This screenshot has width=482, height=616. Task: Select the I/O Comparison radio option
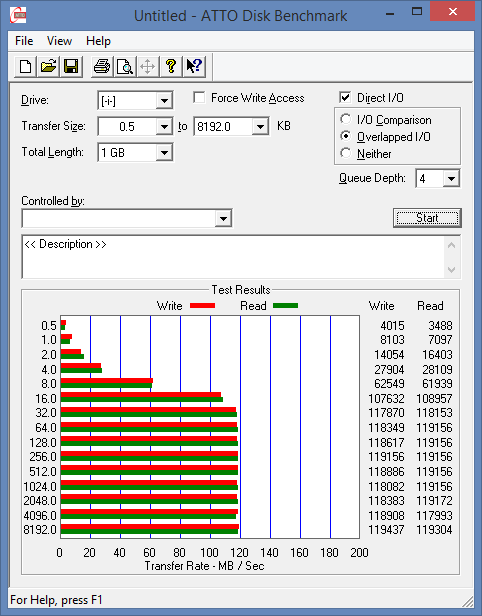pyautogui.click(x=345, y=119)
